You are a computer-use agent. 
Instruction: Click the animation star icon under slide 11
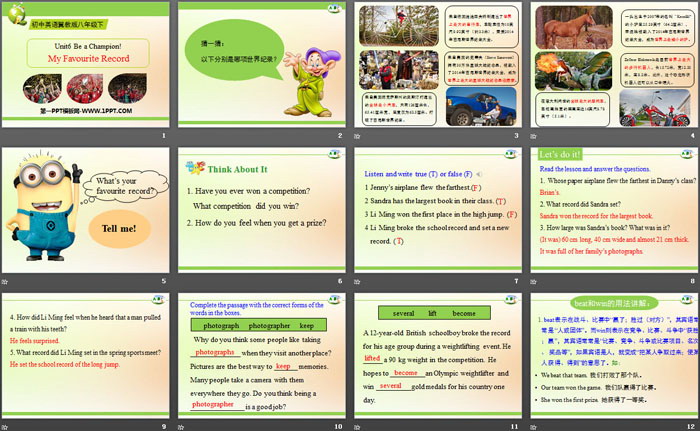(357, 427)
